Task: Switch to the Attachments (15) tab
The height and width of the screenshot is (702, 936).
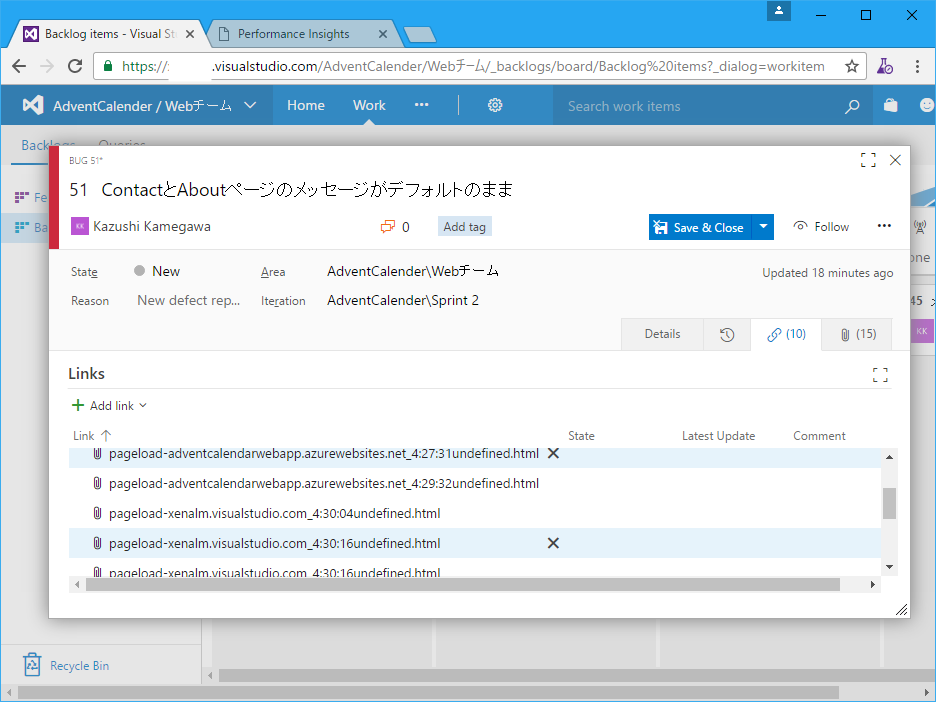Action: pos(857,334)
